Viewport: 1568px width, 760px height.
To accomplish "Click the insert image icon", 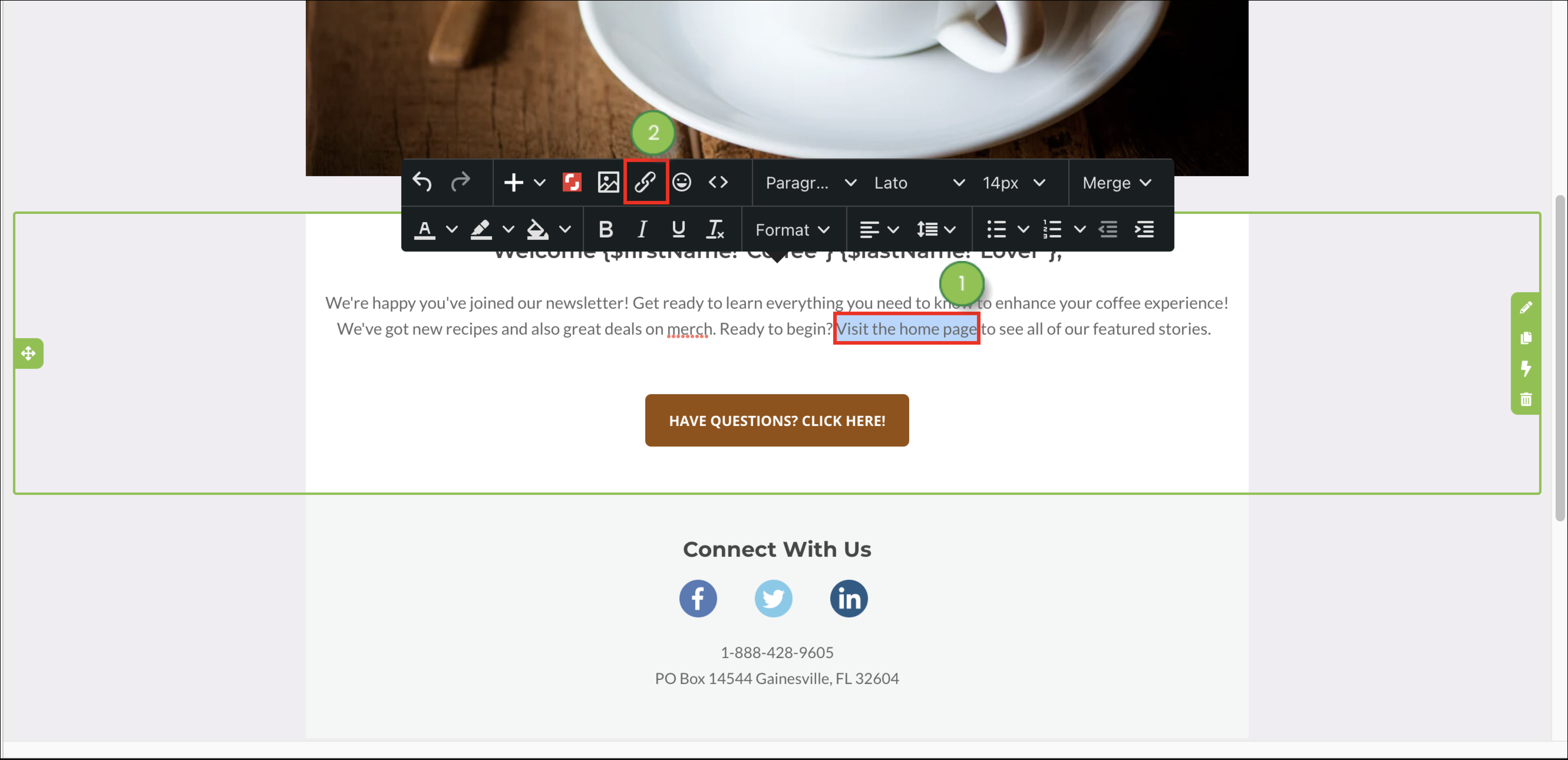I will 608,182.
